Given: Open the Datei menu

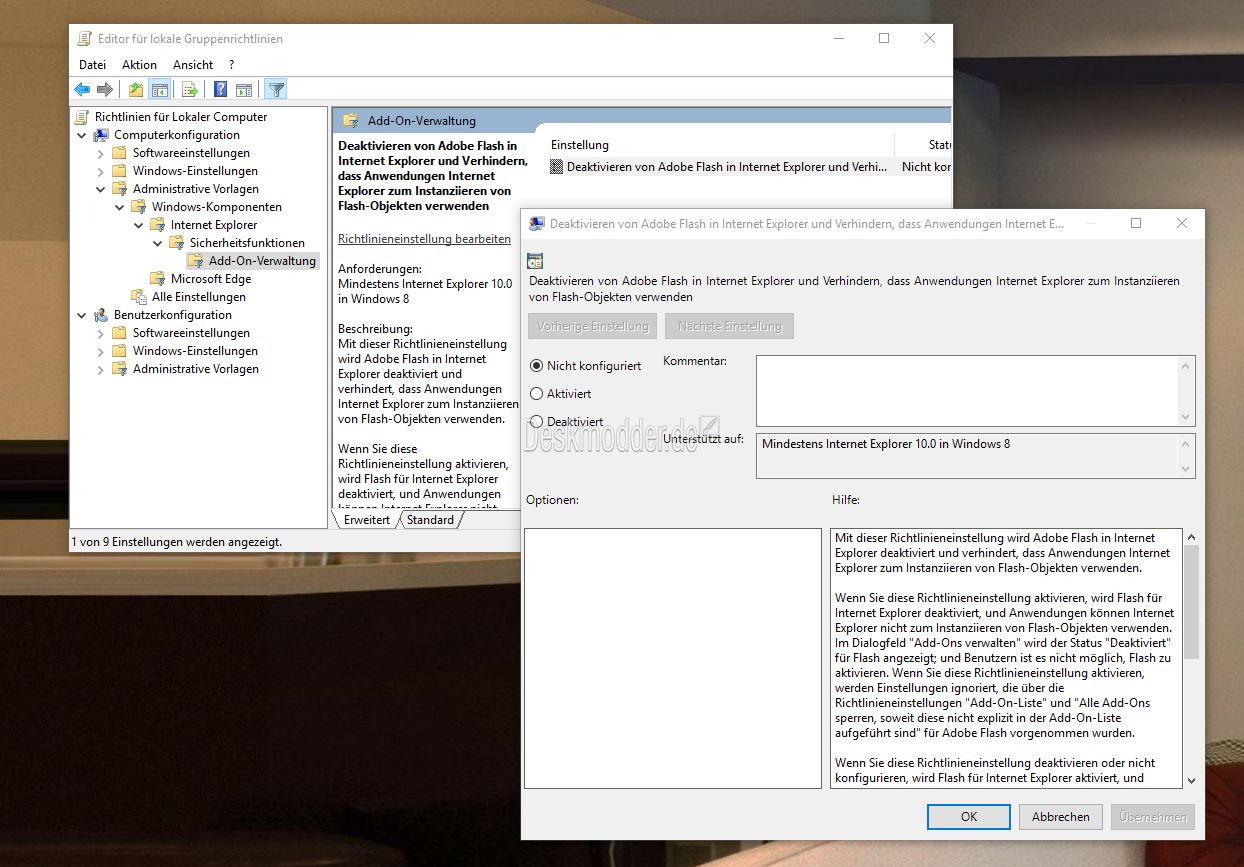Looking at the screenshot, I should [x=92, y=65].
